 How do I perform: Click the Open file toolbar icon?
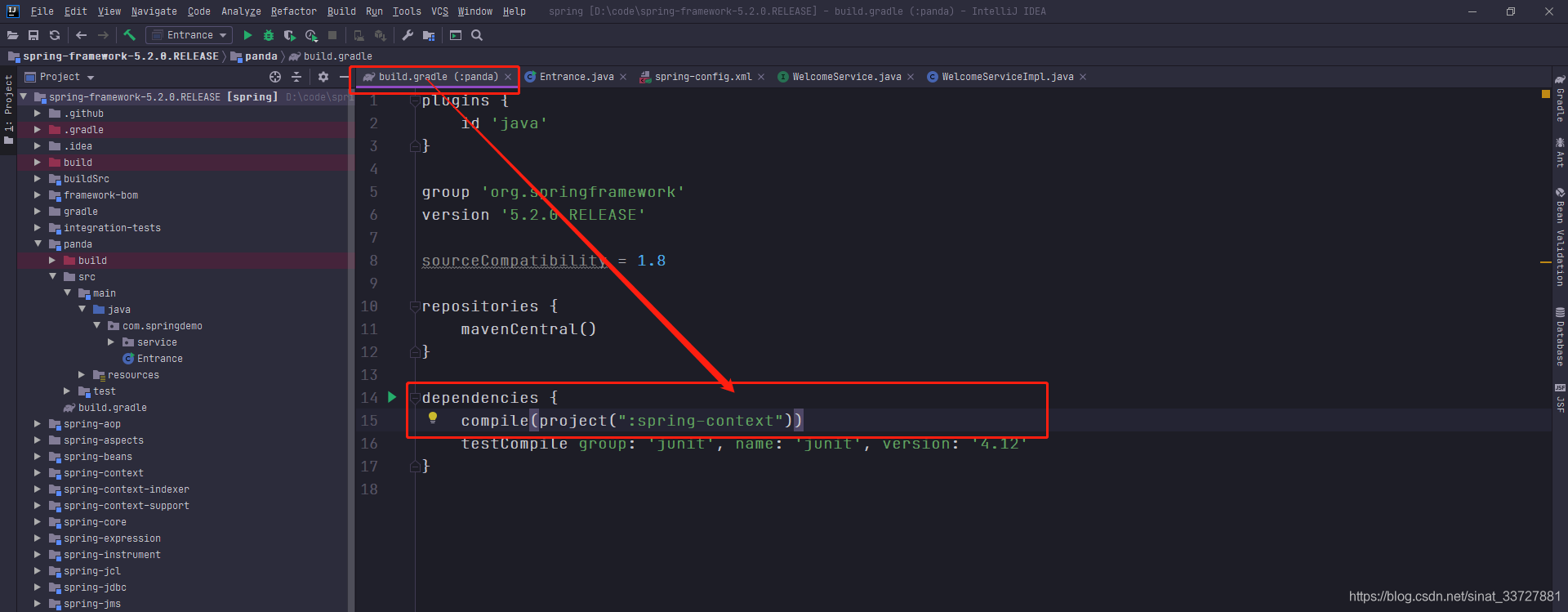12,35
